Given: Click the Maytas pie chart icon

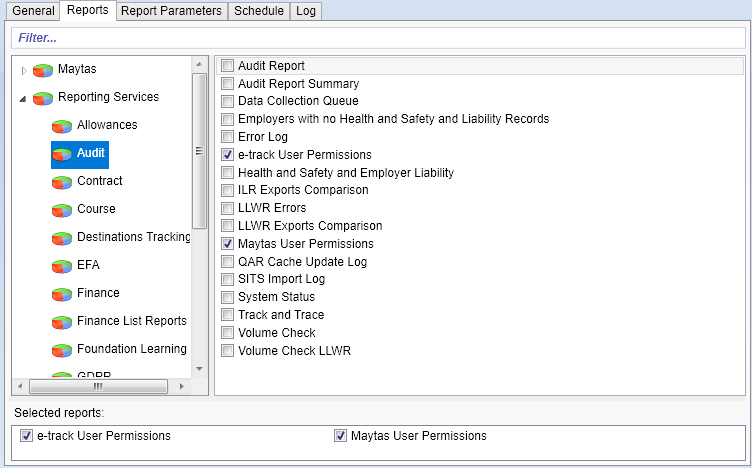Looking at the screenshot, I should point(43,70).
